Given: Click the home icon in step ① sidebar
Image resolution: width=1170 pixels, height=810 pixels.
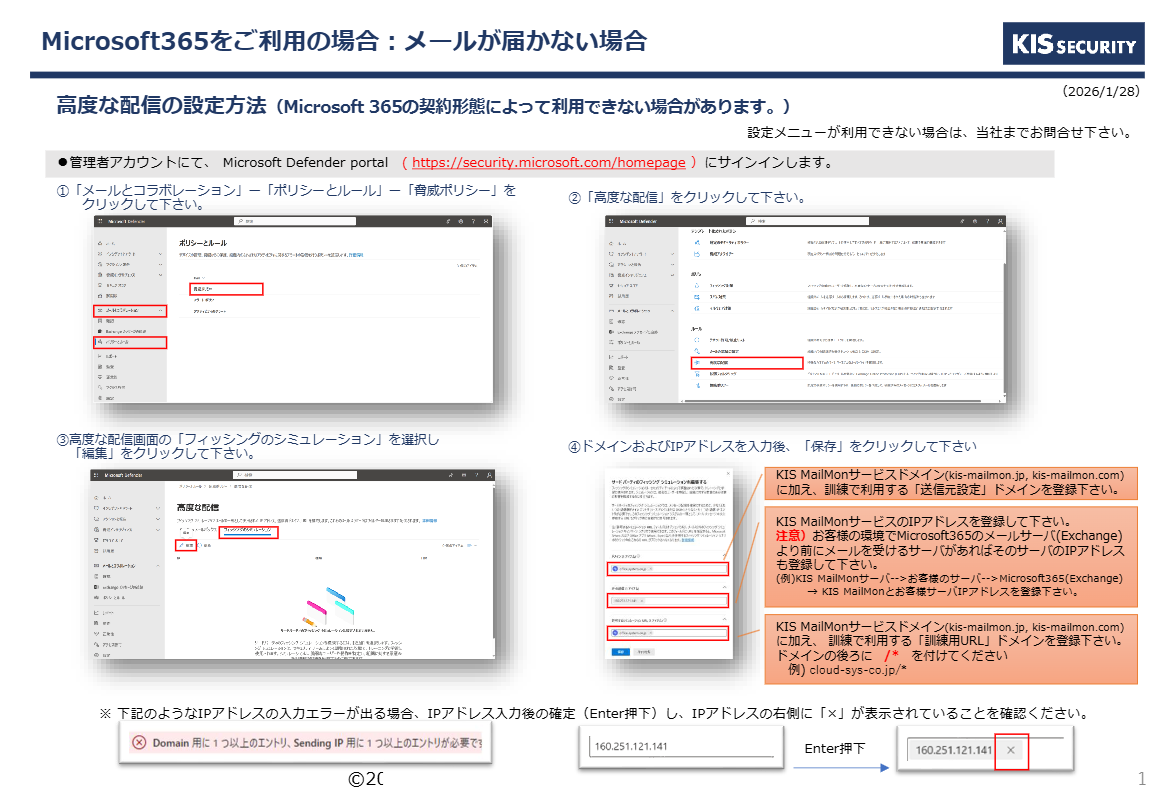Looking at the screenshot, I should (x=100, y=243).
